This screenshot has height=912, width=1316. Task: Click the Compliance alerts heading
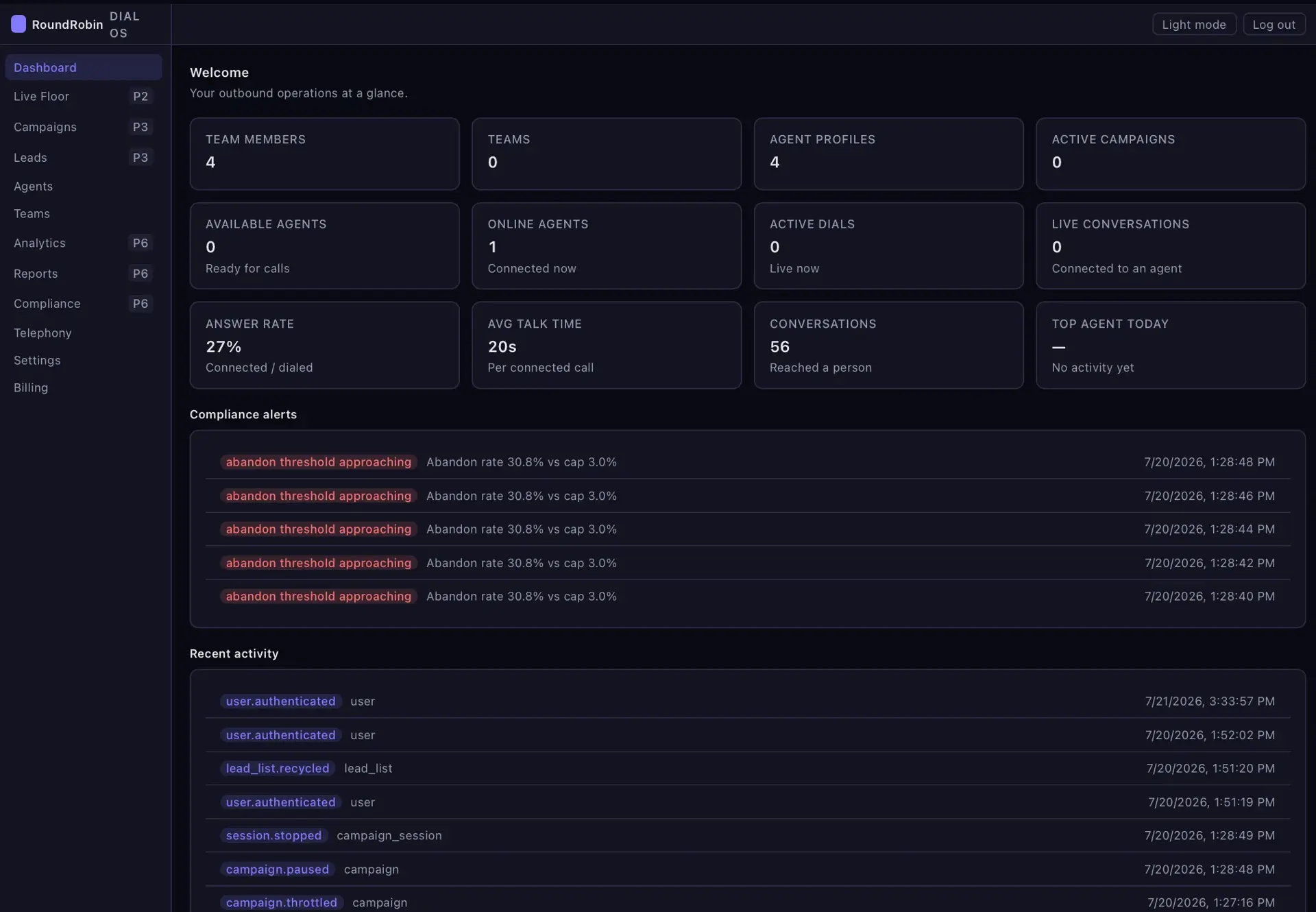(243, 414)
